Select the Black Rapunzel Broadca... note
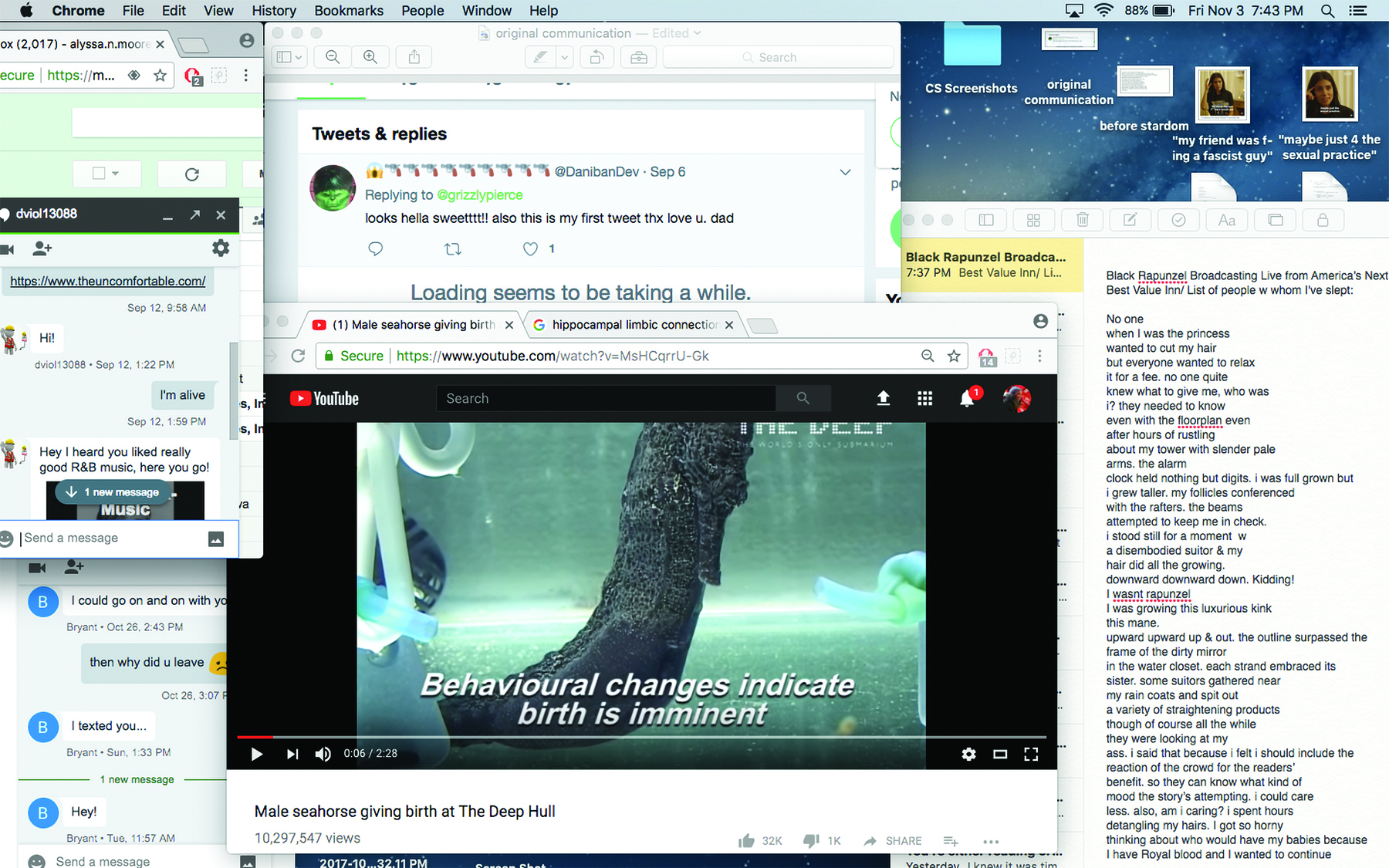The height and width of the screenshot is (868, 1389). click(x=992, y=265)
